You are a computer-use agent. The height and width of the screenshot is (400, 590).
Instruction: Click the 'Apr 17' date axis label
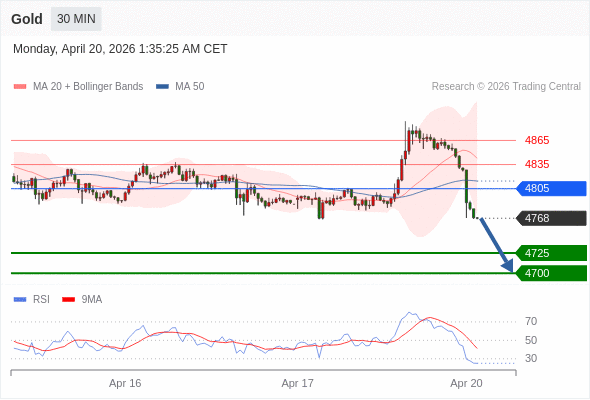point(297,383)
